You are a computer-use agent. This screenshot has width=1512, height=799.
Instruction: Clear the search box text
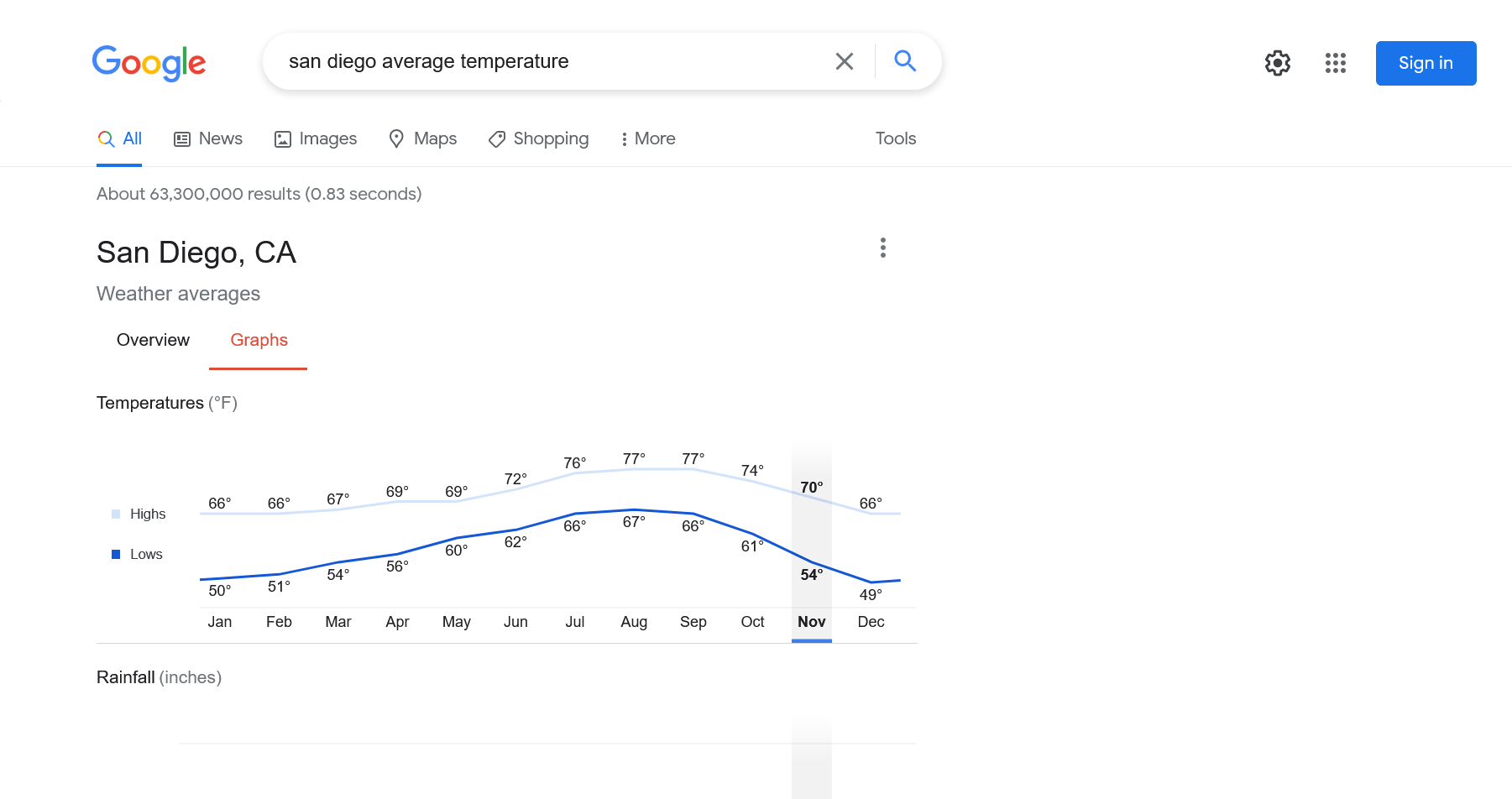pyautogui.click(x=844, y=61)
